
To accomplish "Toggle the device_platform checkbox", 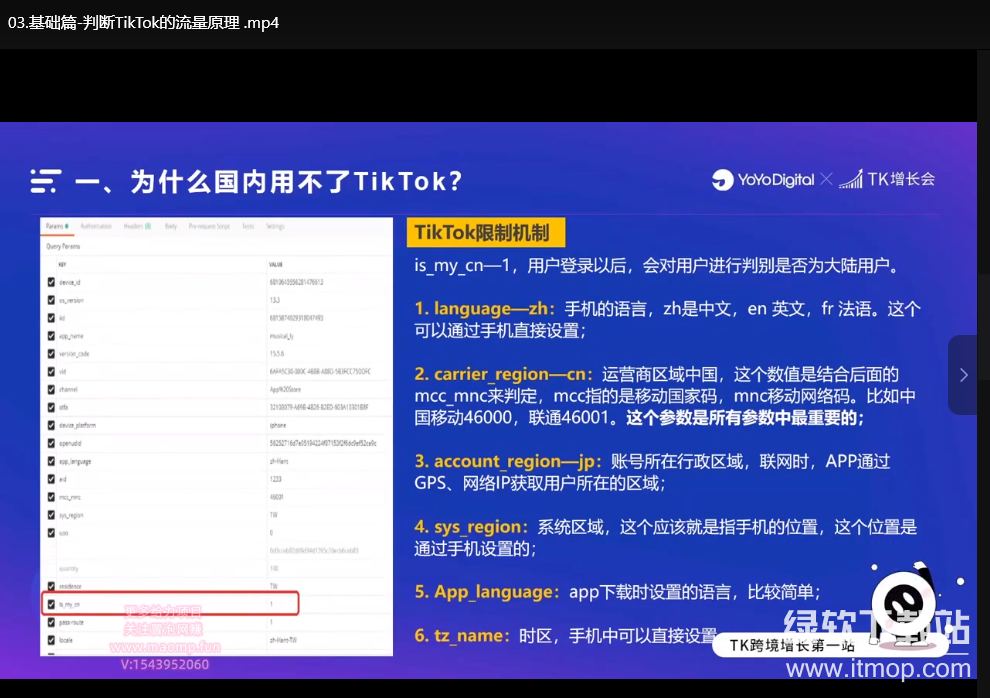I will pos(51,425).
